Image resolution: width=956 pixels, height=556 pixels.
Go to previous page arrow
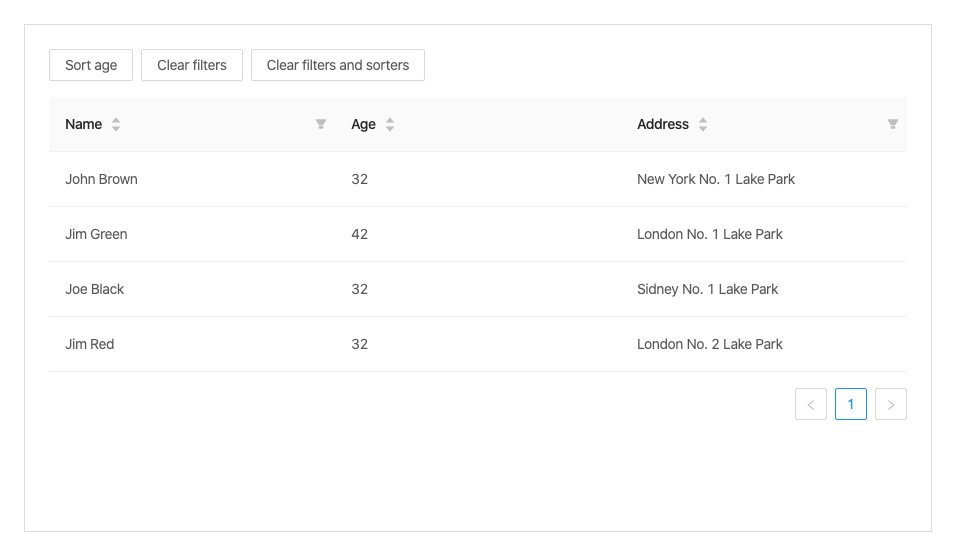click(811, 404)
